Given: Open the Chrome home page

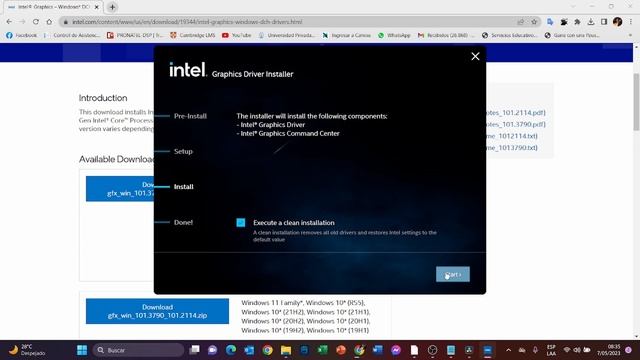Looking at the screenshot, I should tap(49, 22).
